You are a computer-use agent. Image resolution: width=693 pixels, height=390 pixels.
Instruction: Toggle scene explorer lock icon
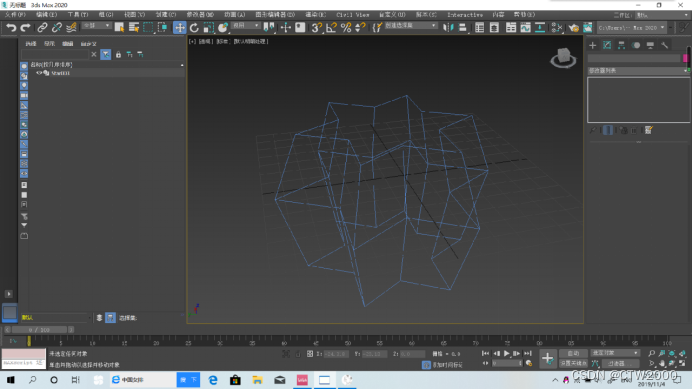click(118, 54)
